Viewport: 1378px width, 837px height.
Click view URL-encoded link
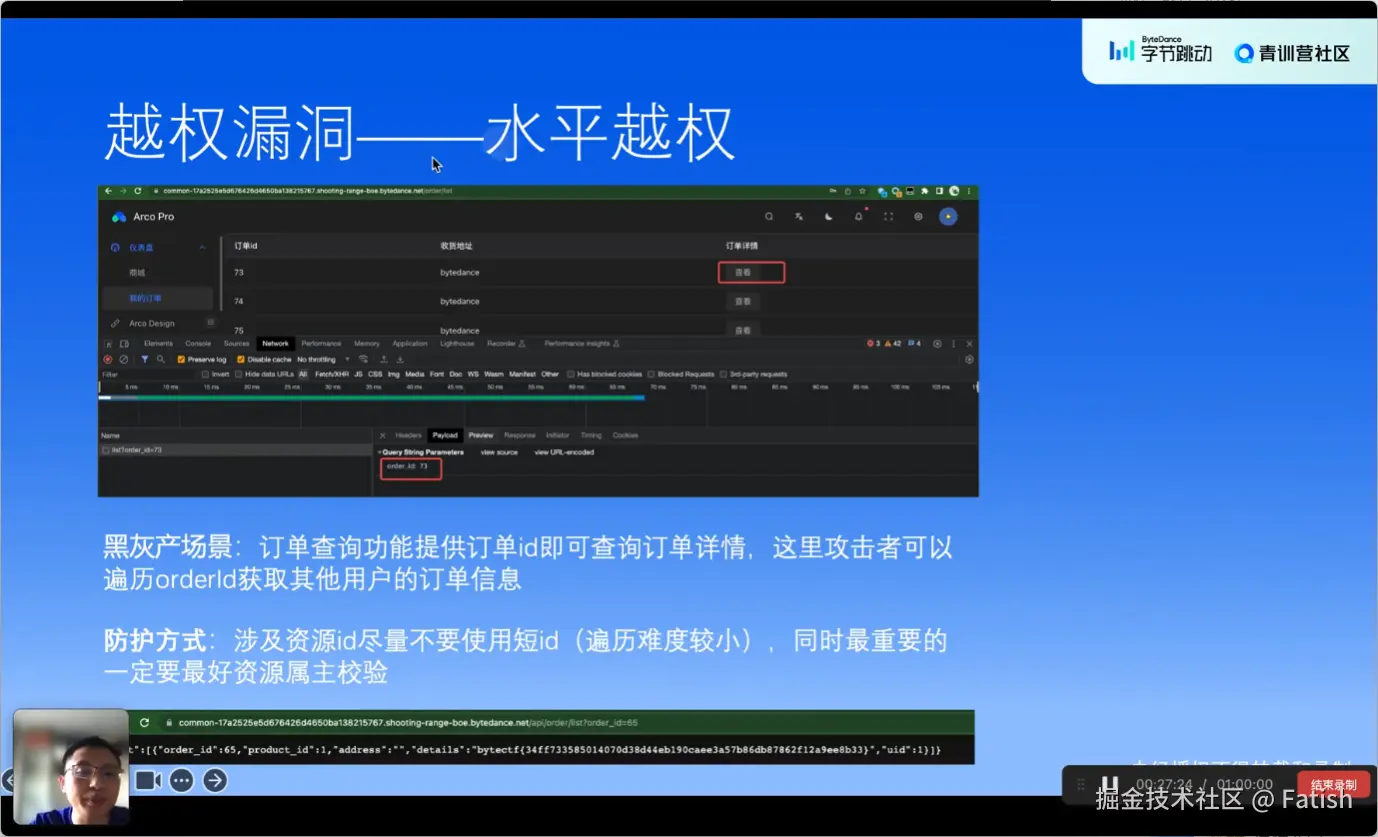[564, 452]
